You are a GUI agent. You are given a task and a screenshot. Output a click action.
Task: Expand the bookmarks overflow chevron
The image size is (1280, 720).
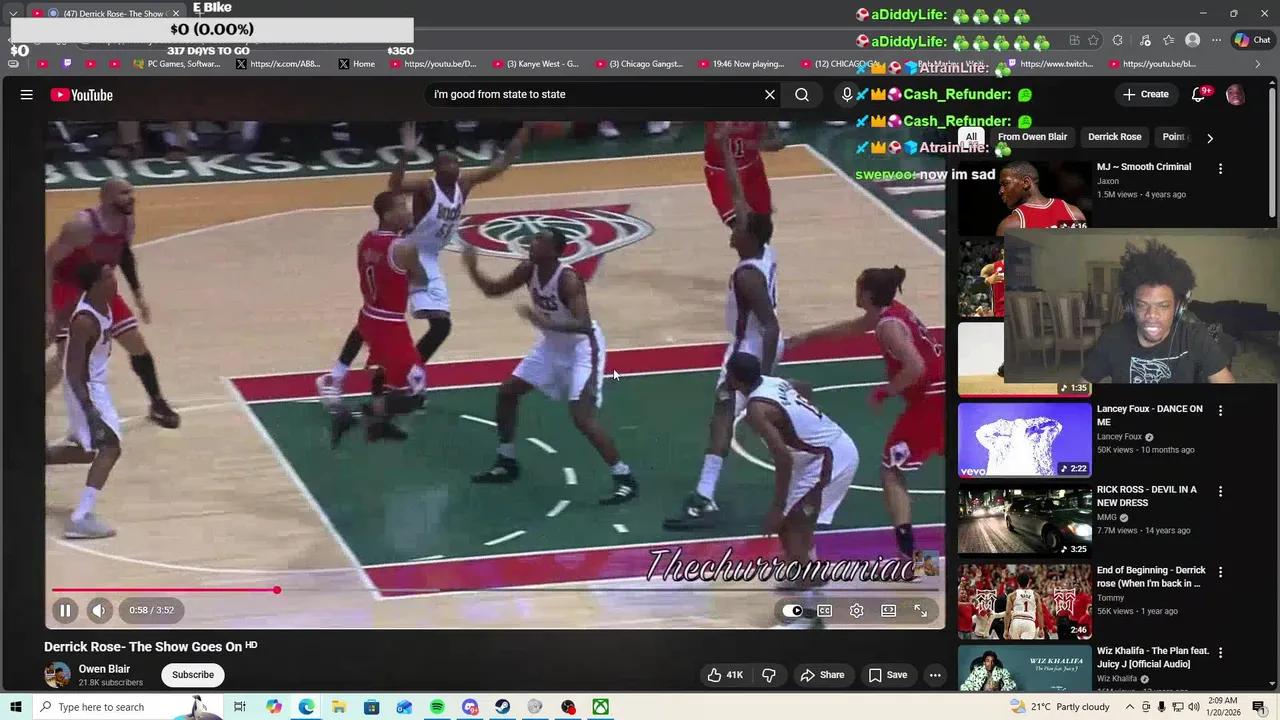pyautogui.click(x=1258, y=64)
